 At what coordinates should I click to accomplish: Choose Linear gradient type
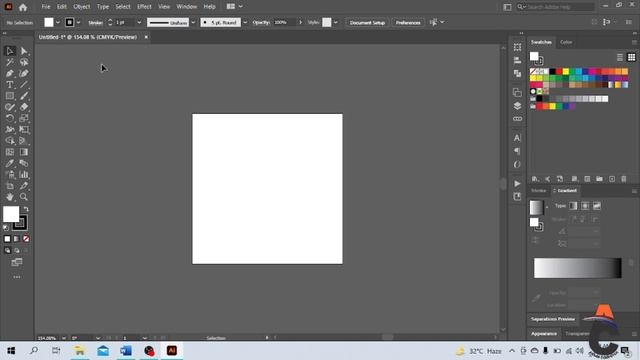573,206
